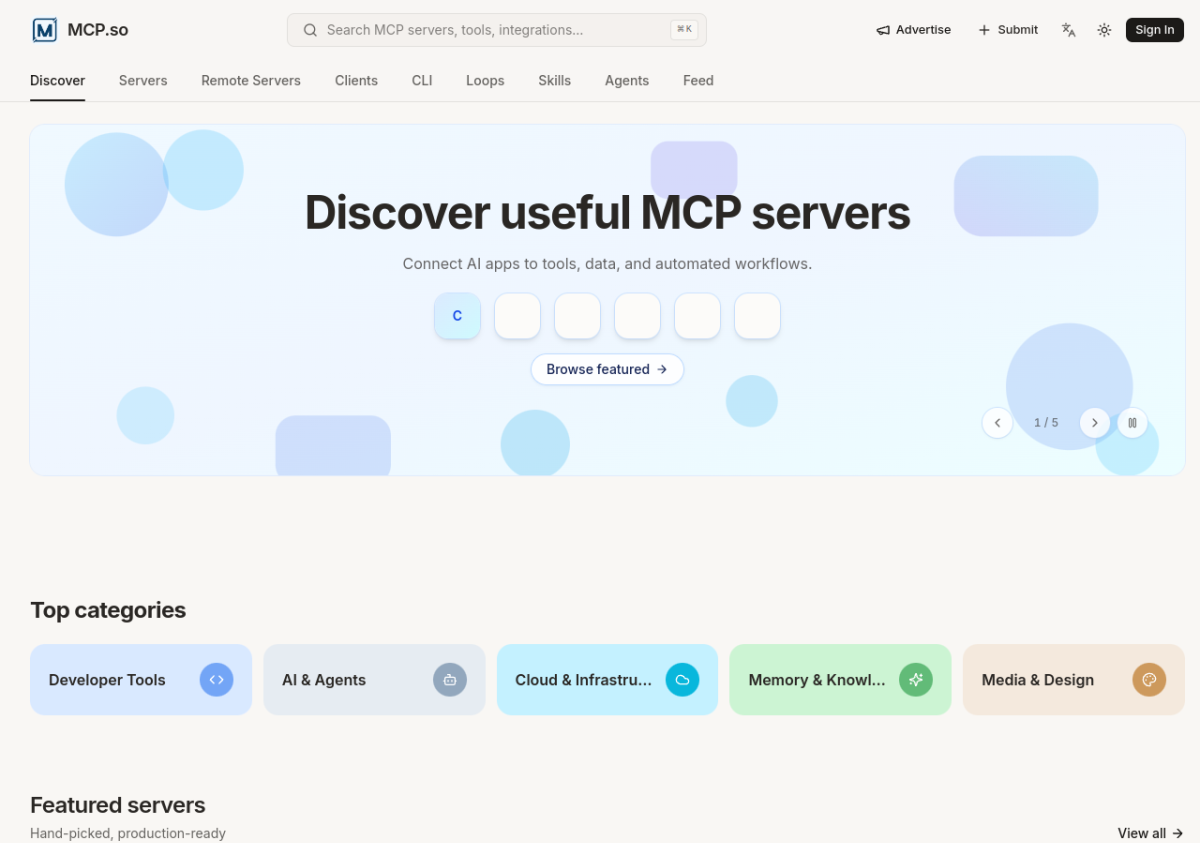1200x843 pixels.
Task: Open the language translation icon
Action: pos(1069,30)
